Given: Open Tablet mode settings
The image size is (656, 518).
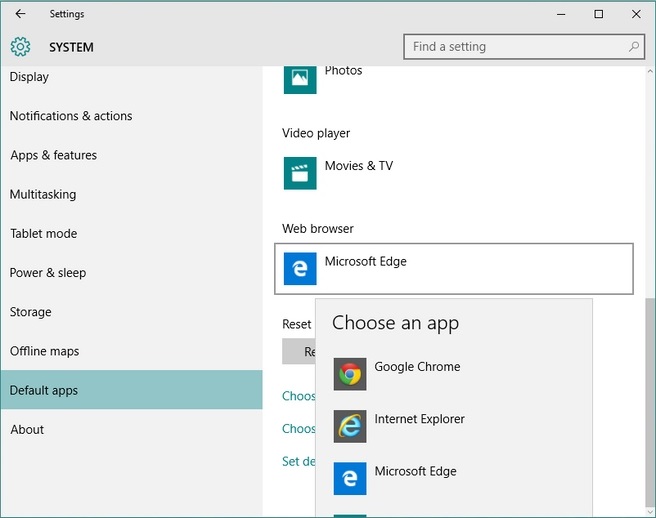Looking at the screenshot, I should 131,233.
